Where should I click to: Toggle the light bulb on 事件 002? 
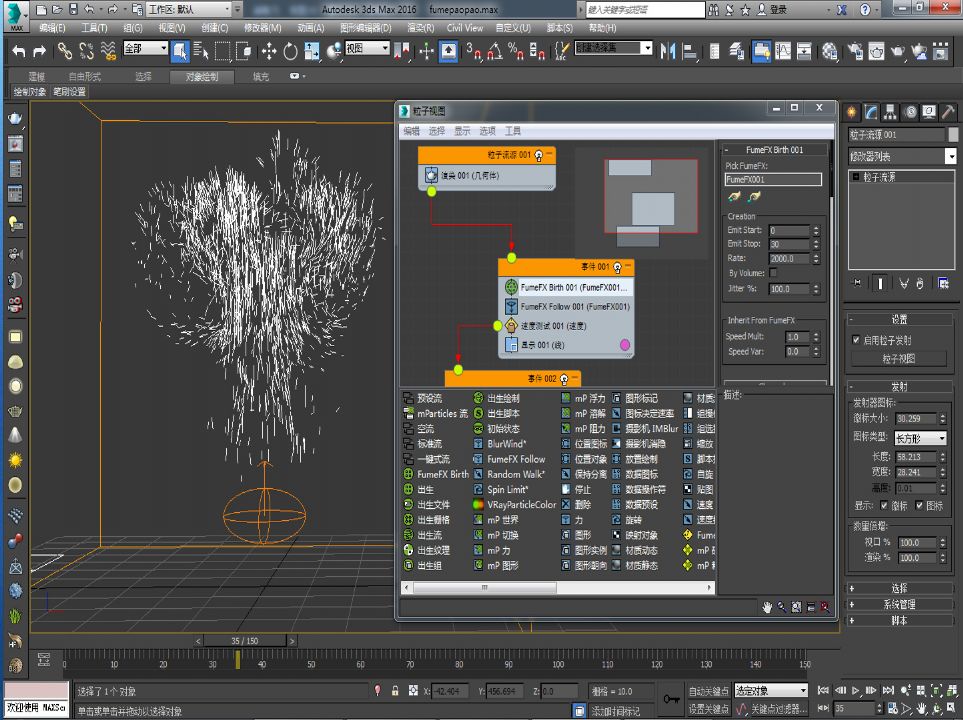[x=564, y=379]
